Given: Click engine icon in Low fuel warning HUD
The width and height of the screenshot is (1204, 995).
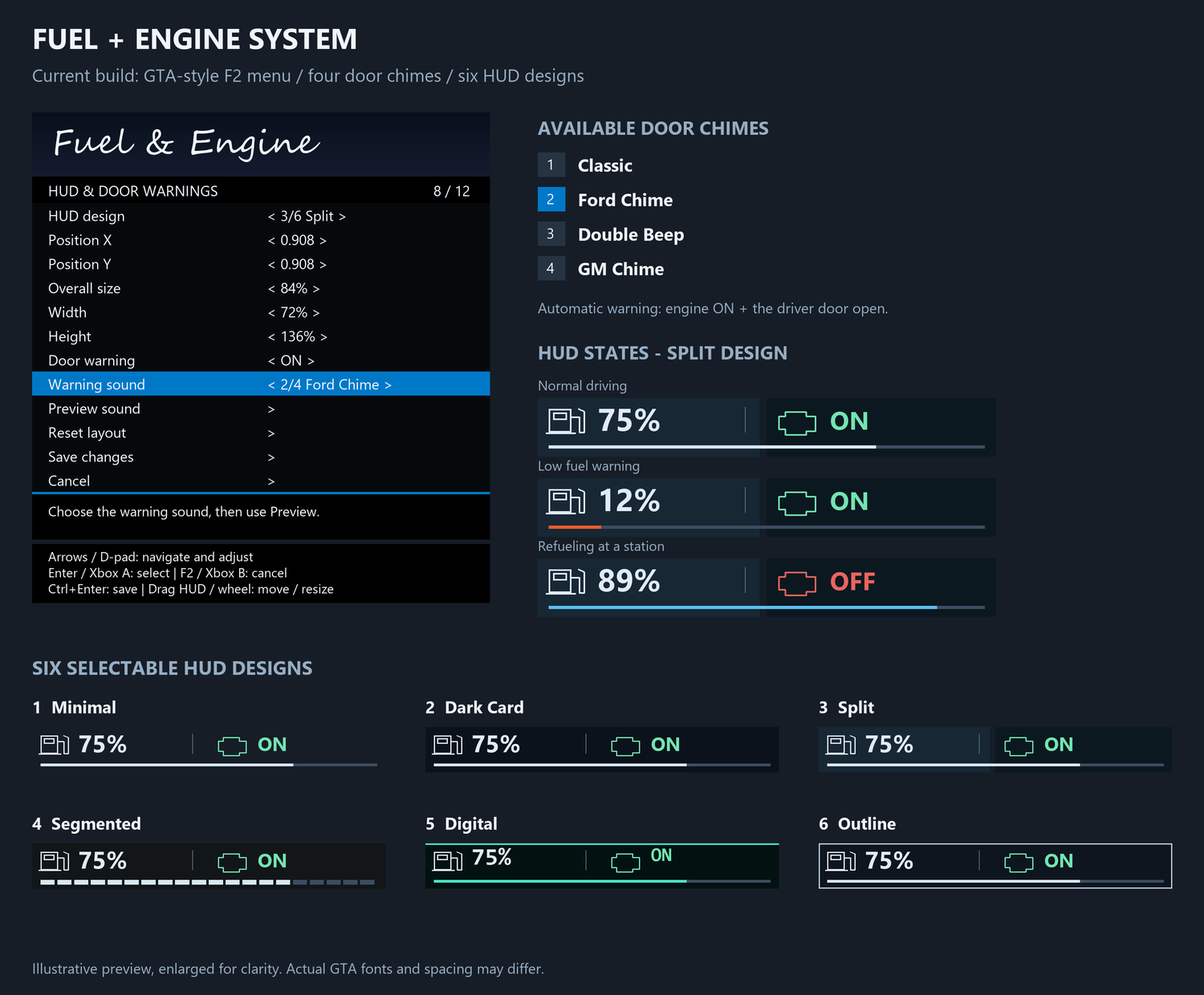Looking at the screenshot, I should point(797,503).
